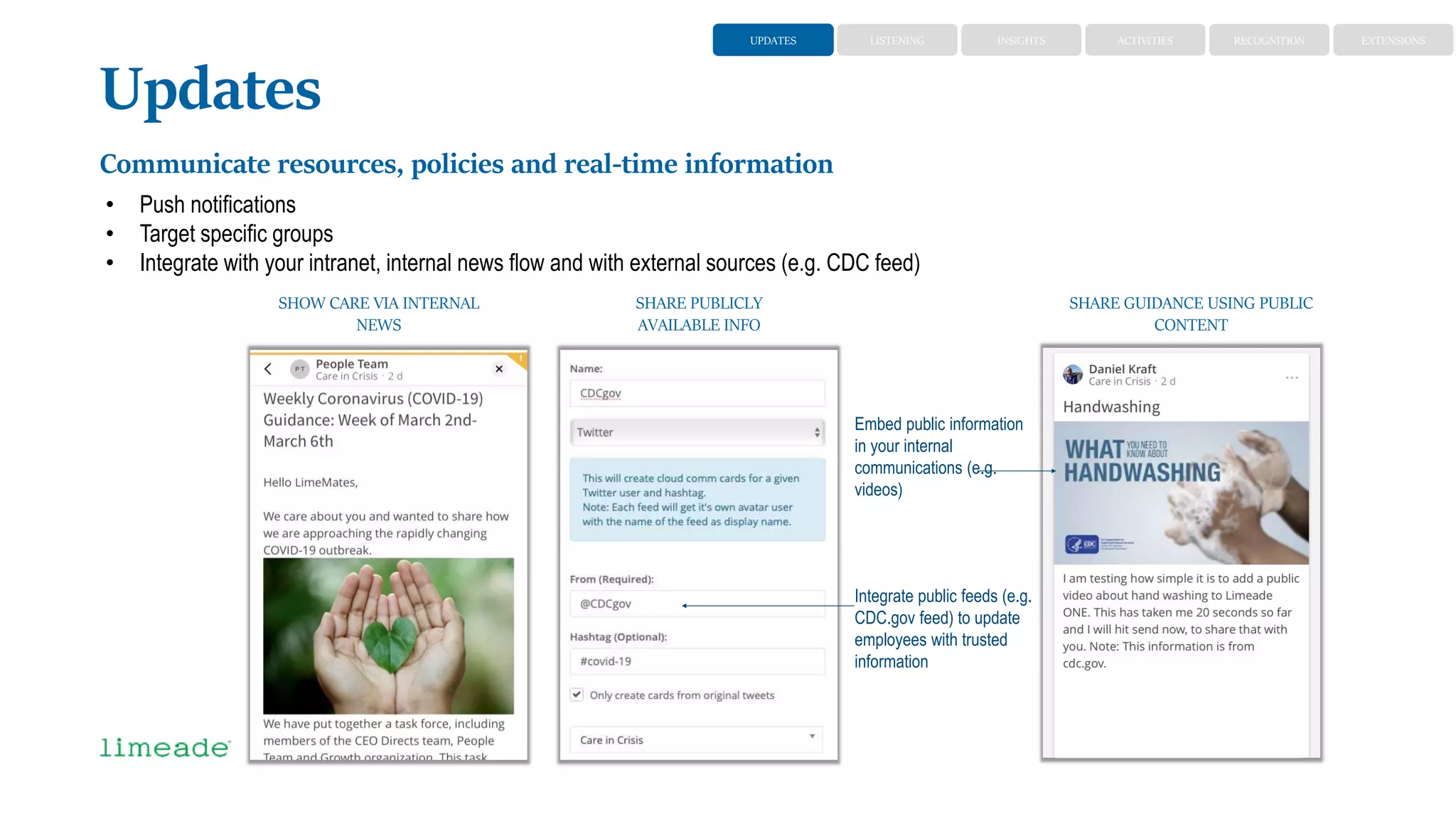
Task: Click the 'From (Required):' label
Action: (x=611, y=579)
